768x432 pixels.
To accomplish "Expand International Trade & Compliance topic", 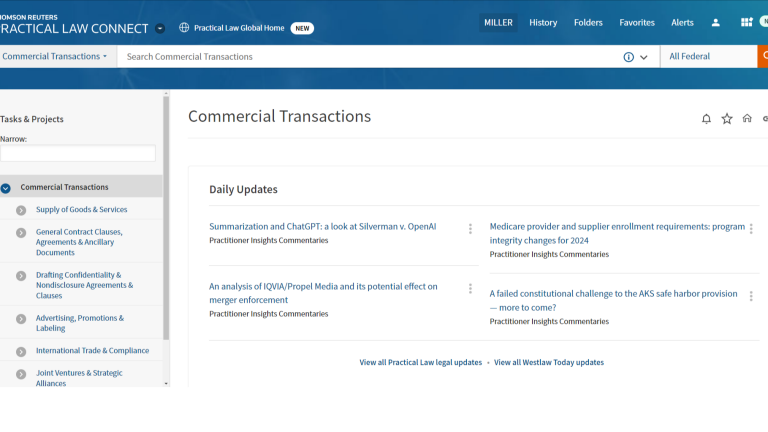I will (21, 351).
